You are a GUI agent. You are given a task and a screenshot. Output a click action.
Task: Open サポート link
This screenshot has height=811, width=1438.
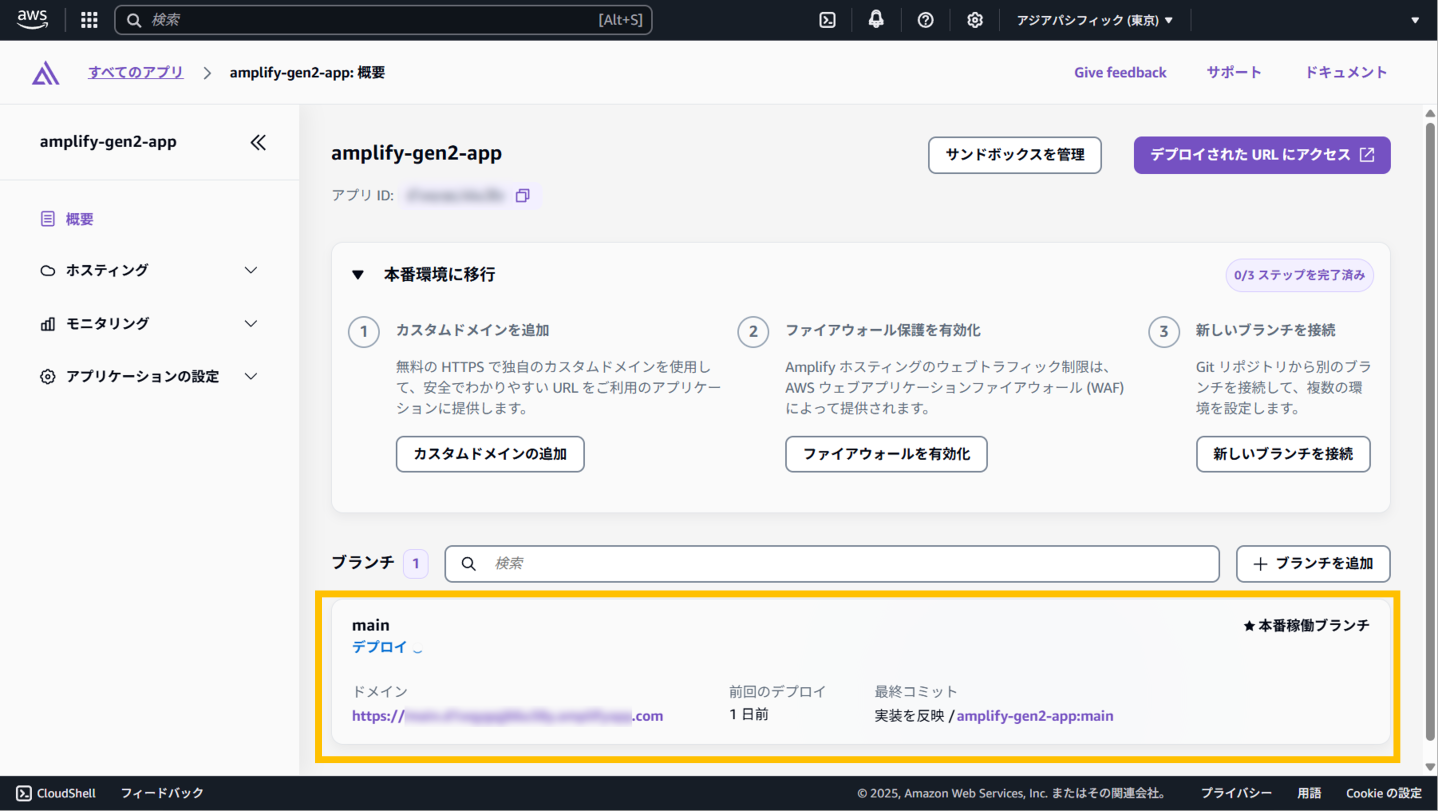click(1234, 73)
